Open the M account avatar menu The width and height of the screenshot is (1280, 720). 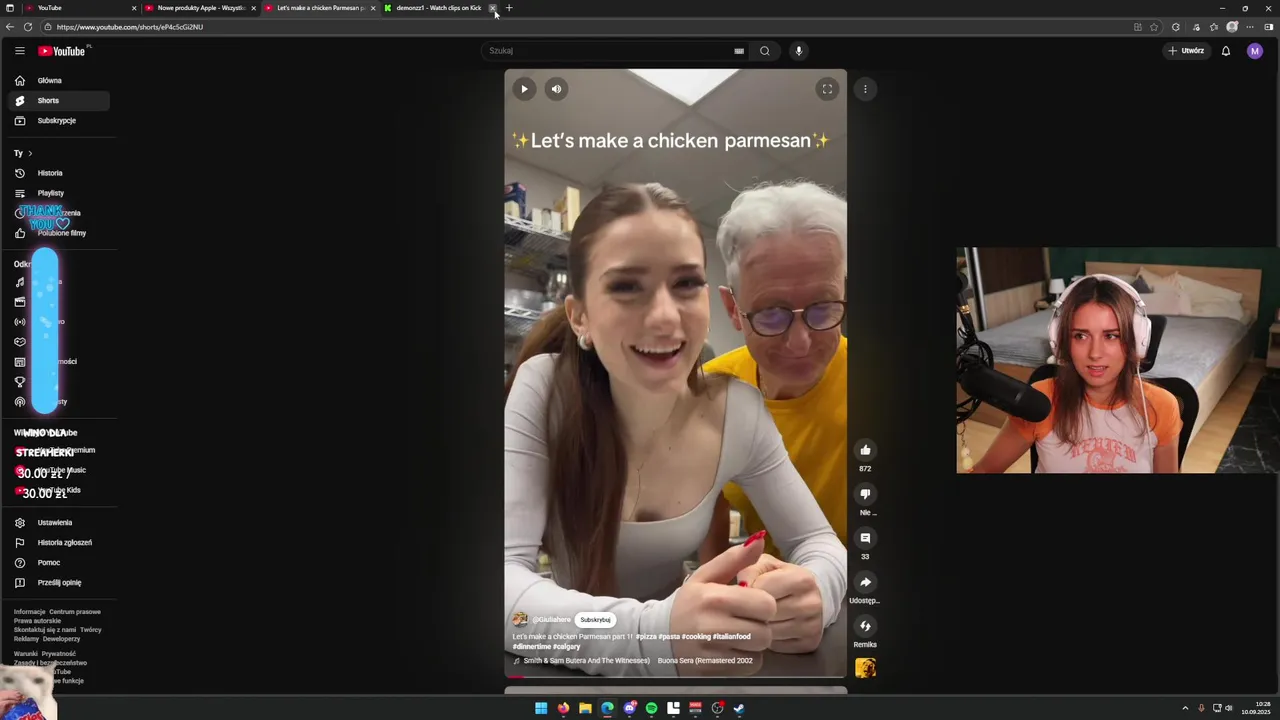pos(1255,51)
